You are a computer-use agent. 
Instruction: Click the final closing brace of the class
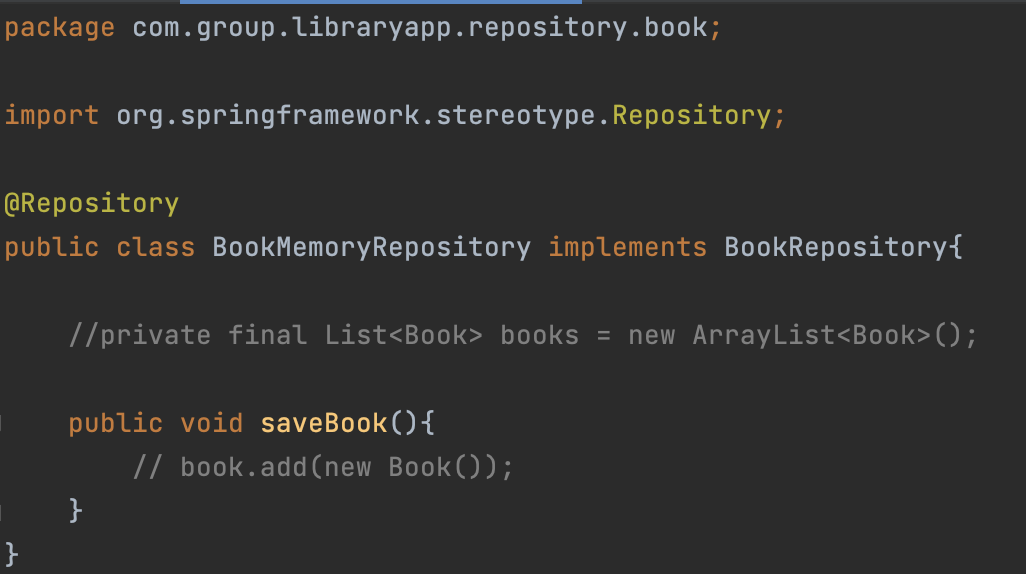pyautogui.click(x=12, y=554)
